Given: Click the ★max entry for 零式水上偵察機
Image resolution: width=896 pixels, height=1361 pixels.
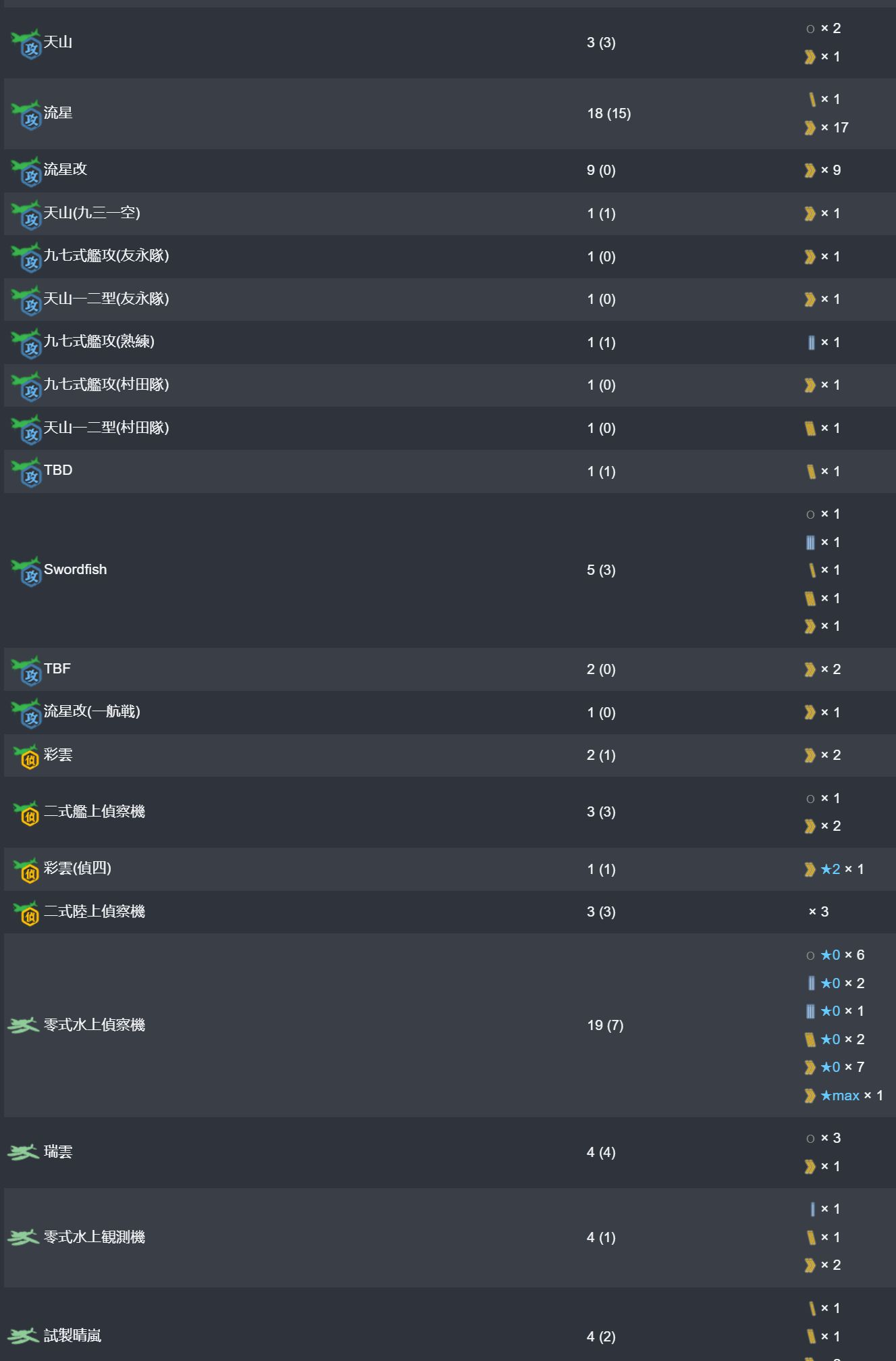Looking at the screenshot, I should point(840,1096).
